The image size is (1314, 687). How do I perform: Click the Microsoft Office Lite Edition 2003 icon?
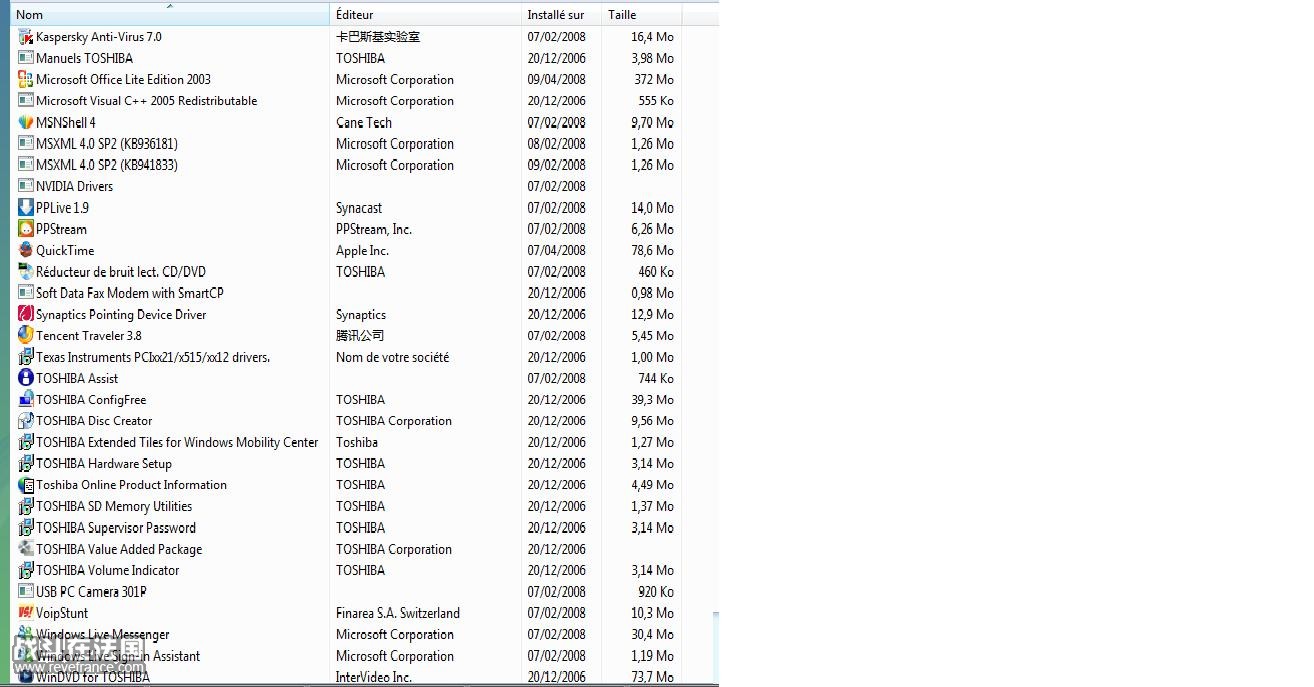coord(26,79)
